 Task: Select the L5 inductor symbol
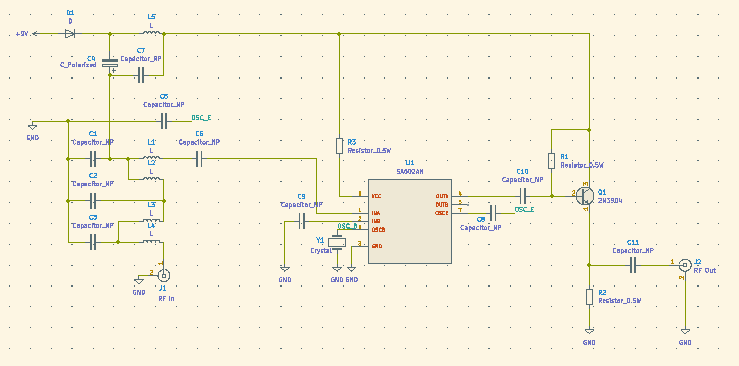pos(152,33)
